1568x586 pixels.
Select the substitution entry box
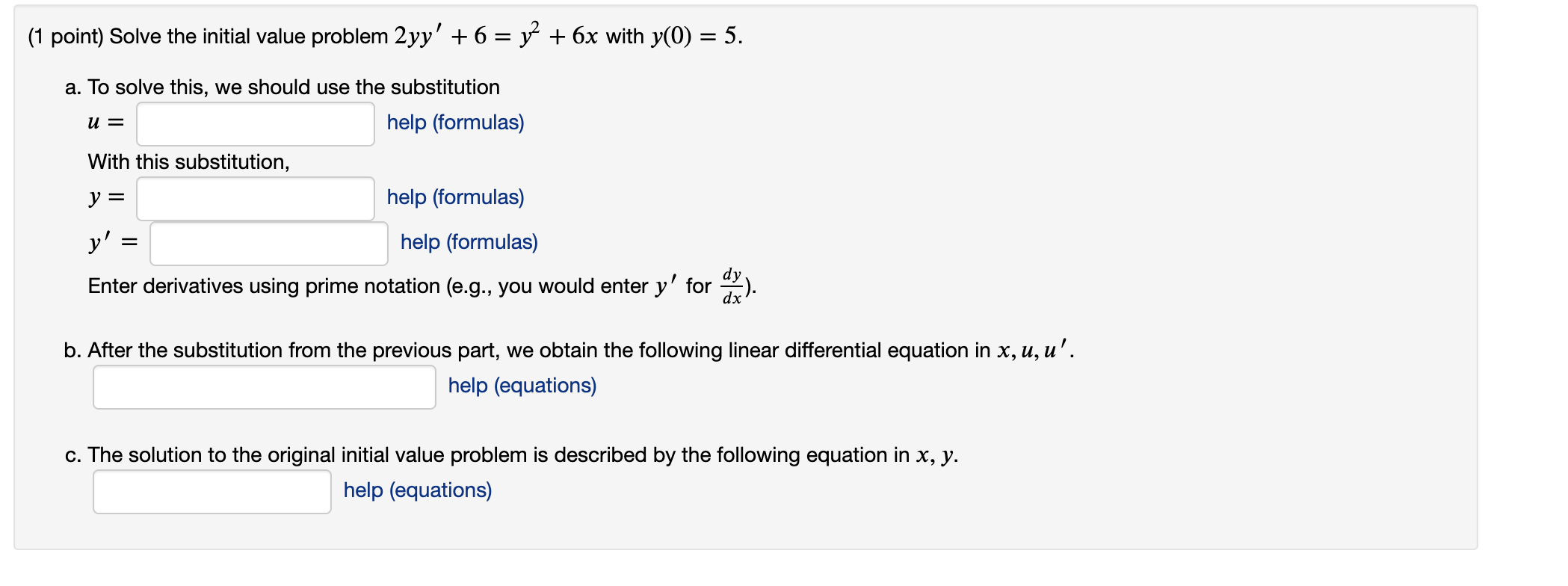pyautogui.click(x=254, y=123)
